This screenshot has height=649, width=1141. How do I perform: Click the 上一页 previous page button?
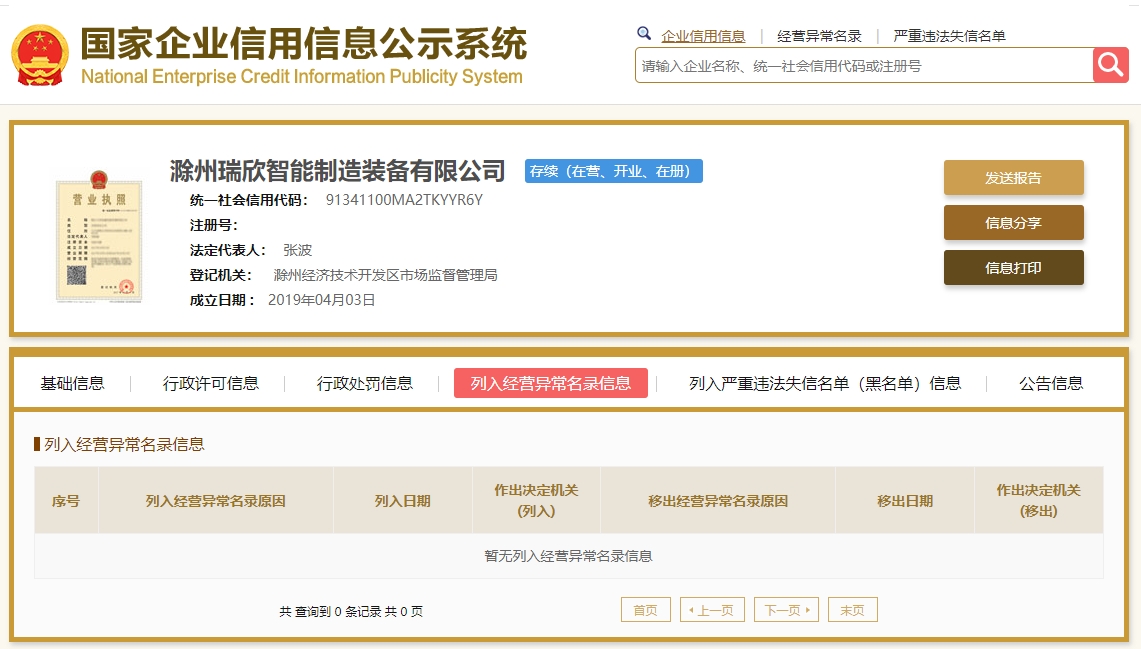click(x=712, y=610)
